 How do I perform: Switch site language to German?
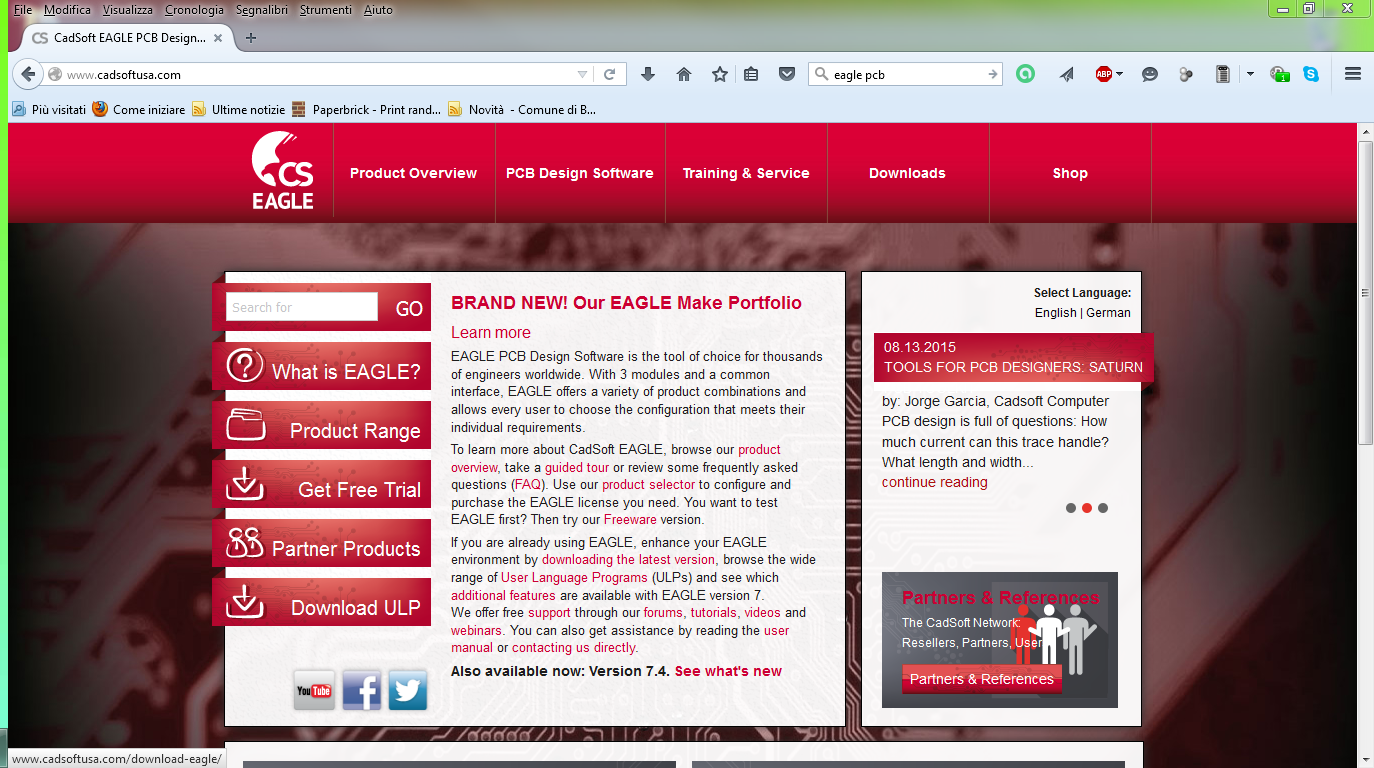(x=1108, y=313)
